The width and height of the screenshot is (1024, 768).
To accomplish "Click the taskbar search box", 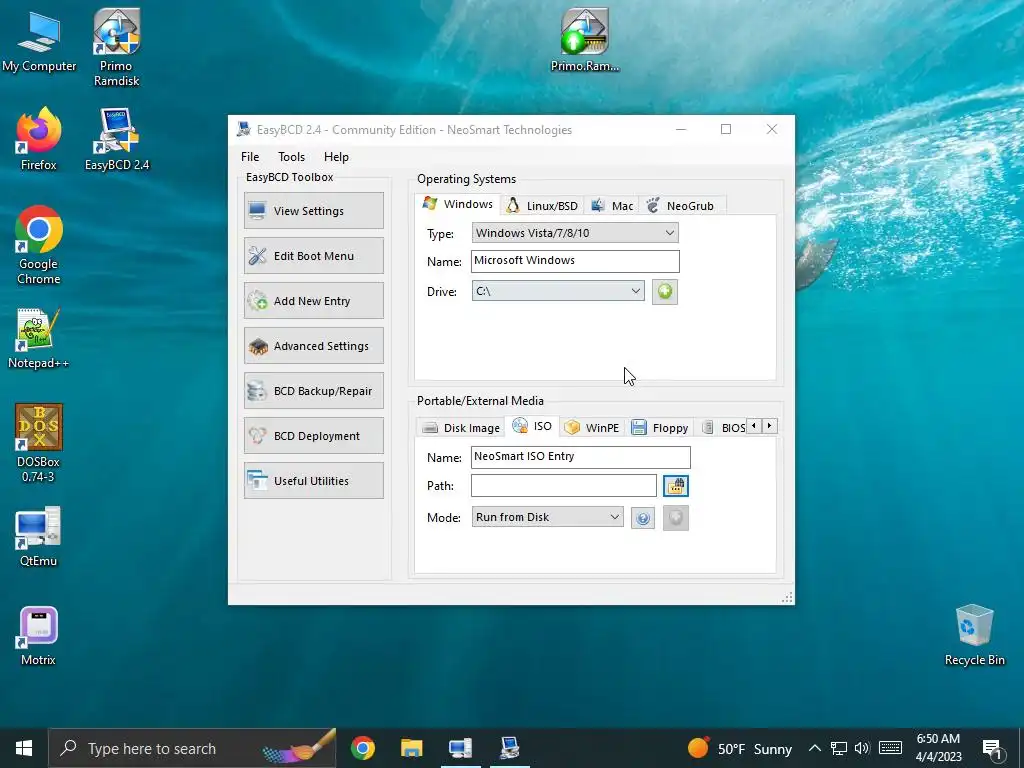I will (x=192, y=748).
